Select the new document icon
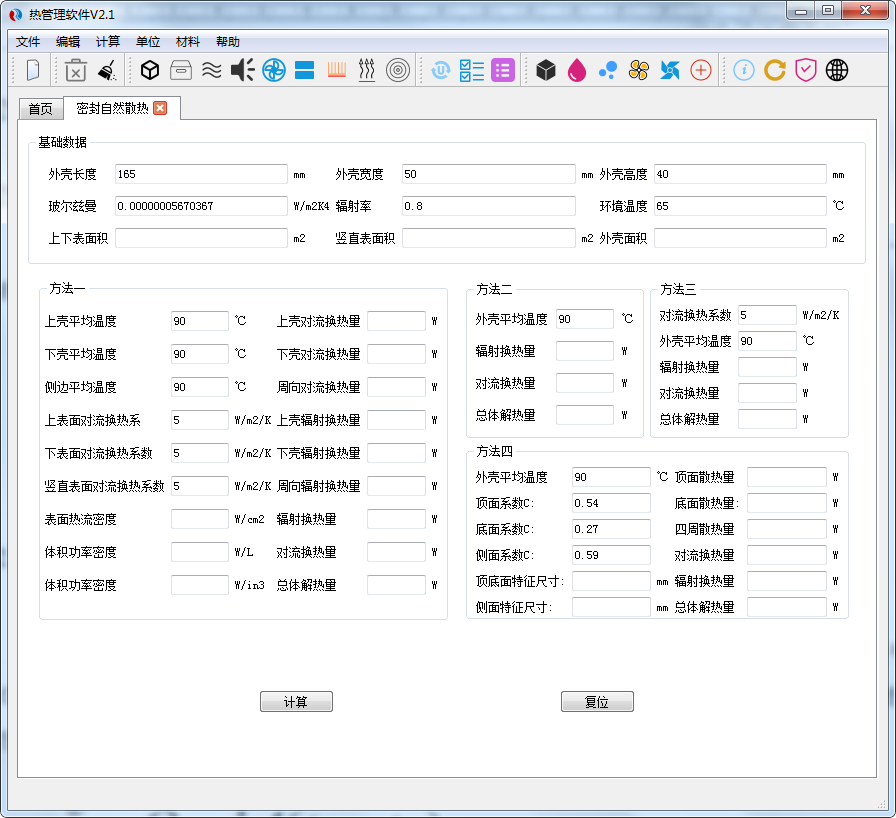 click(32, 70)
